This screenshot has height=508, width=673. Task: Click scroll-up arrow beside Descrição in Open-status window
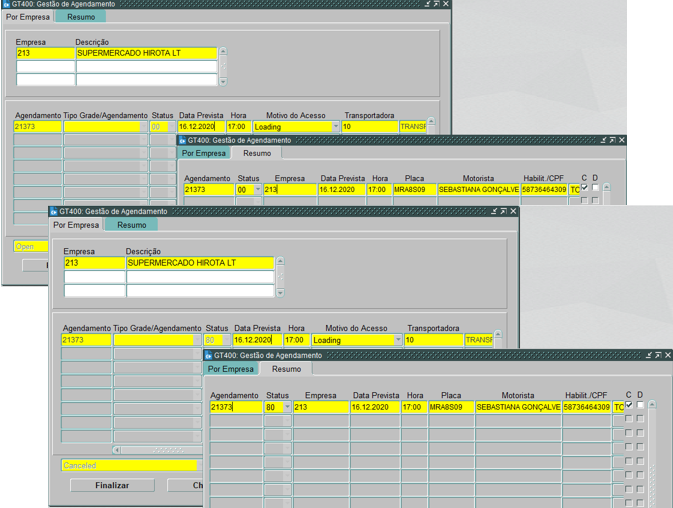[x=223, y=51]
